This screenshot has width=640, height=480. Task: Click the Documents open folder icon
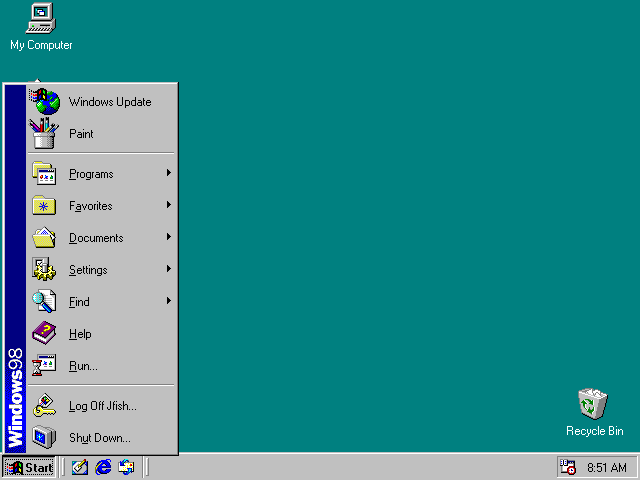point(44,238)
